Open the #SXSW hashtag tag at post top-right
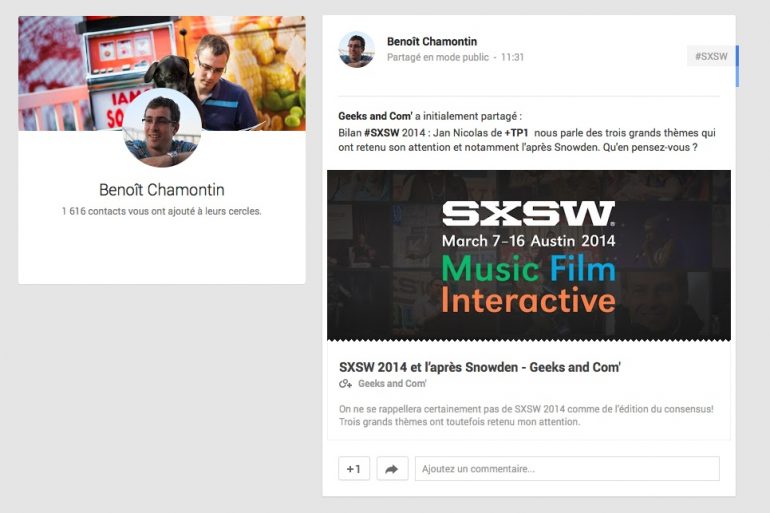770x513 pixels. pyautogui.click(x=711, y=57)
